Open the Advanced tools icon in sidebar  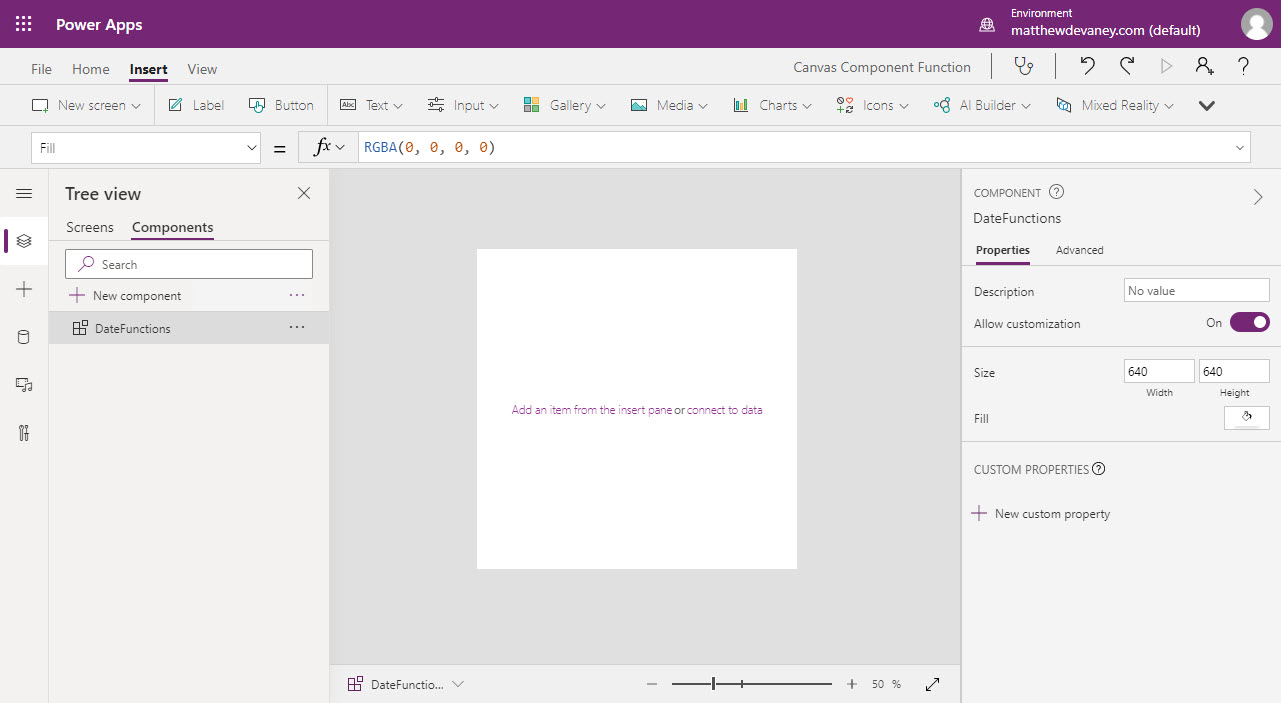click(x=24, y=433)
